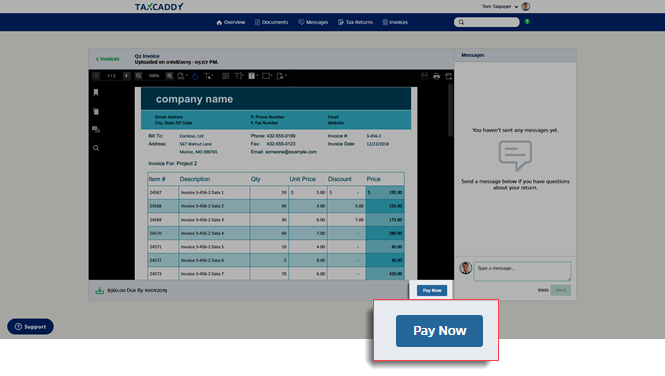665x376 pixels.
Task: Click the vertical scrollbar of document viewer
Action: coord(450,111)
